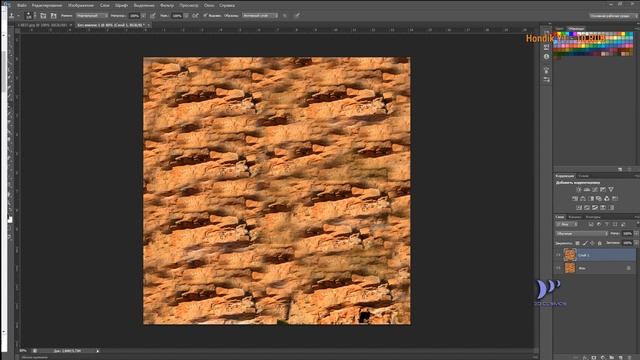Add a Hue/Saturation adjustment layer
This screenshot has width=640, height=360.
point(575,198)
